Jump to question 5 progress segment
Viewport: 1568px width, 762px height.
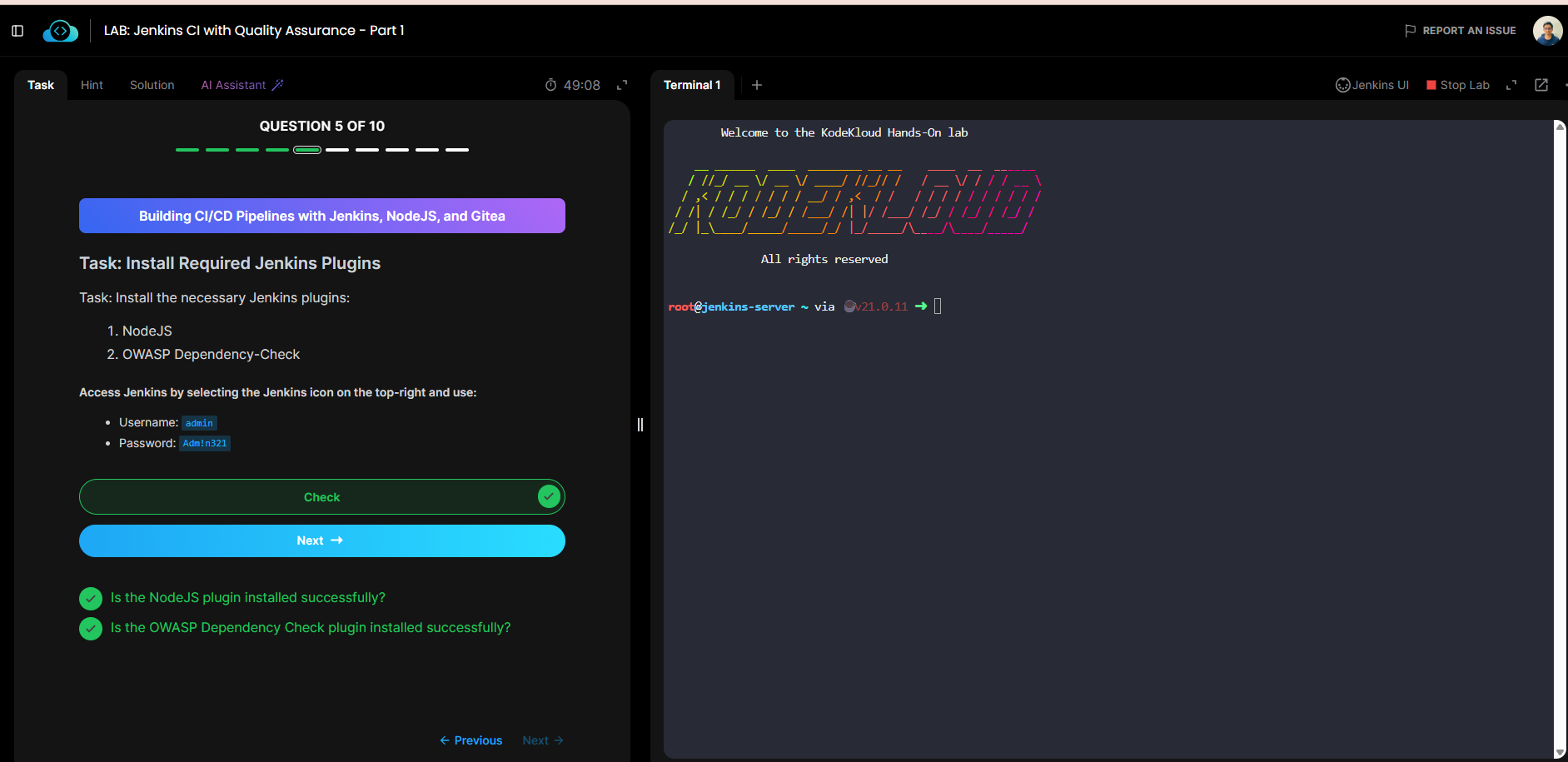coord(307,150)
